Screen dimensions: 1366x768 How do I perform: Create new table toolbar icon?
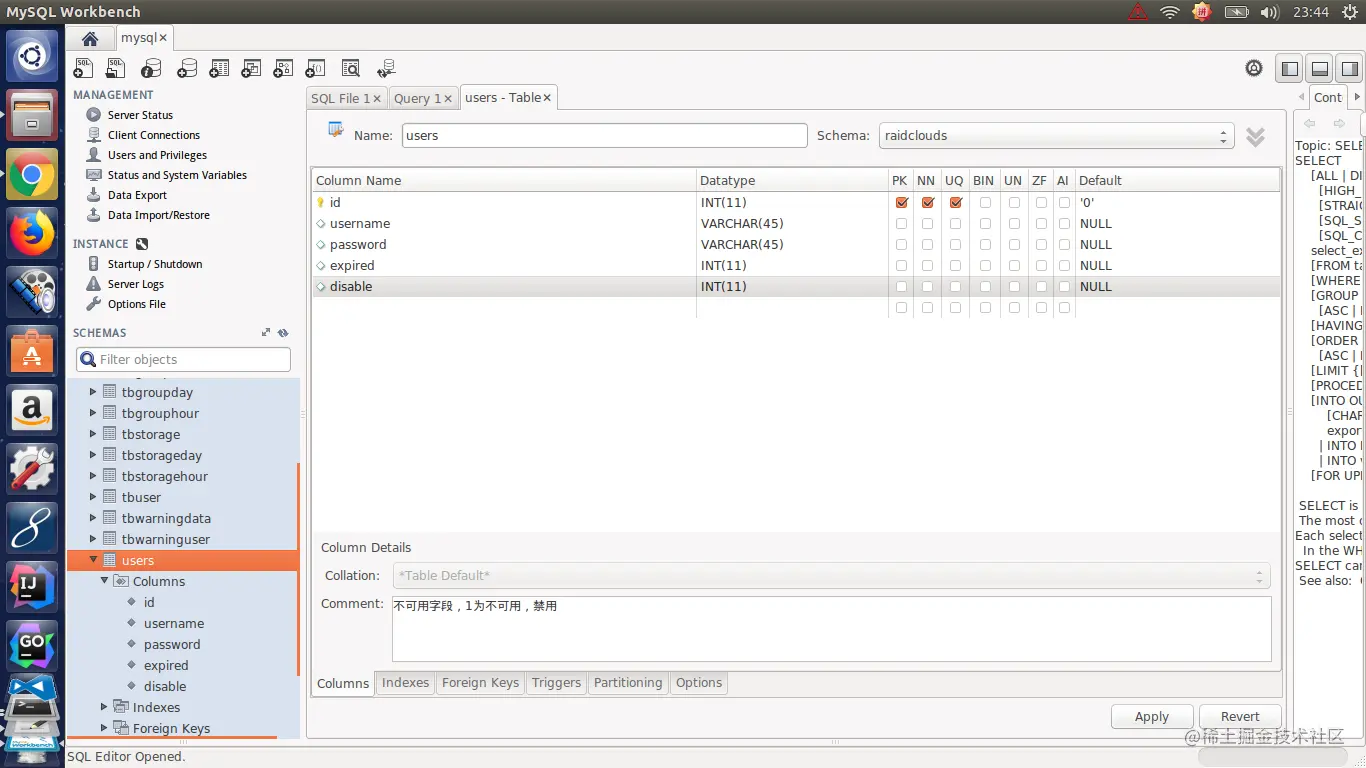pos(219,68)
